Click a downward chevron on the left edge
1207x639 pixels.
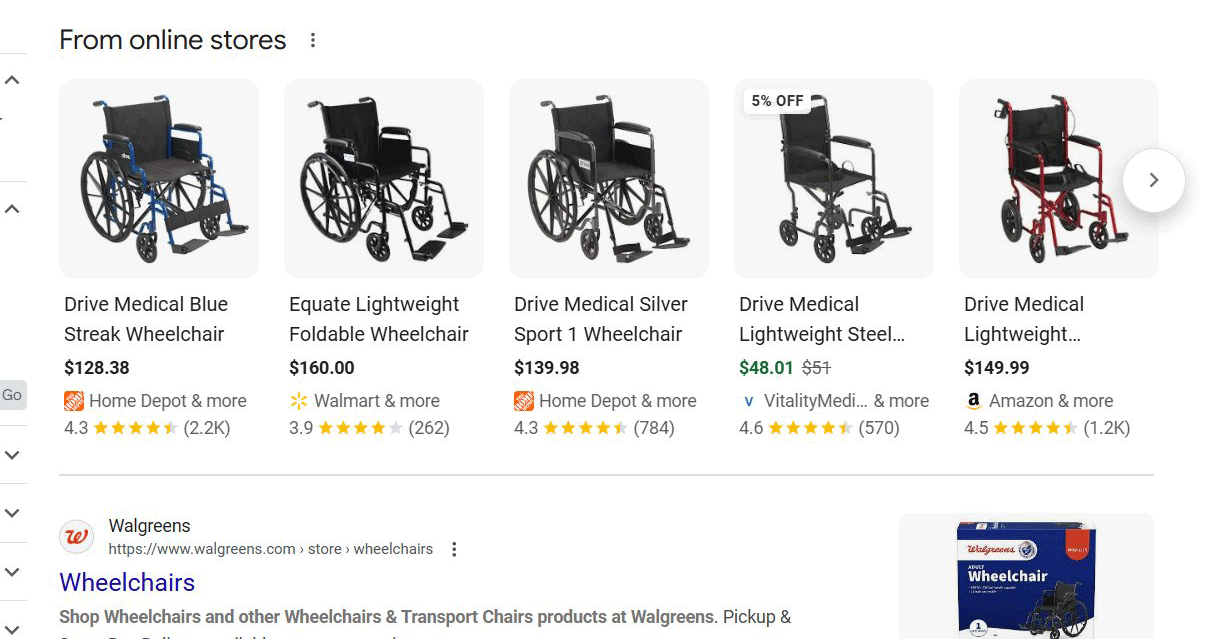point(11,455)
